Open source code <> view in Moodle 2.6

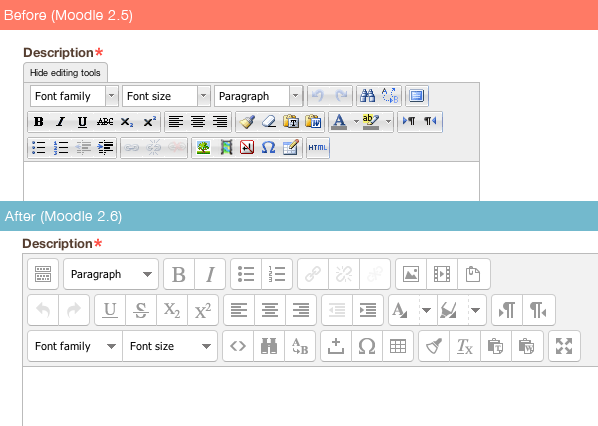pyautogui.click(x=238, y=346)
